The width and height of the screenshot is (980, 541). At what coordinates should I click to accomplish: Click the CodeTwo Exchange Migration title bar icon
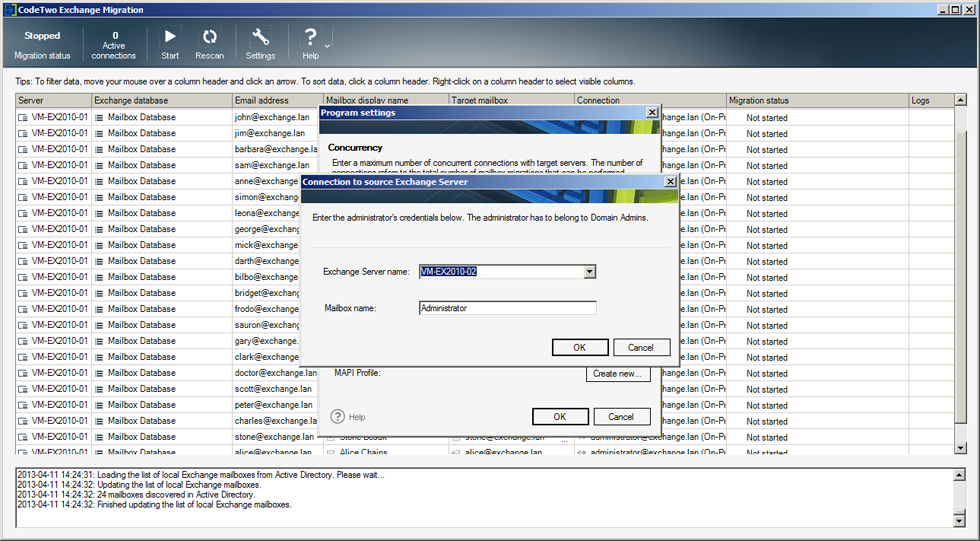(10, 9)
